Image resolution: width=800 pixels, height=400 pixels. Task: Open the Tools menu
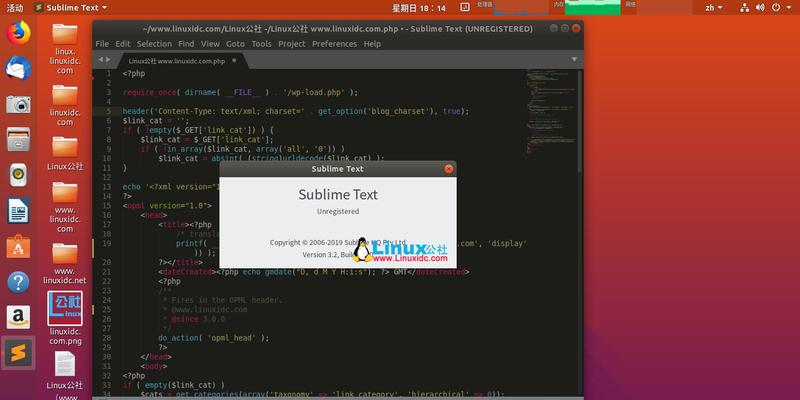tap(261, 44)
